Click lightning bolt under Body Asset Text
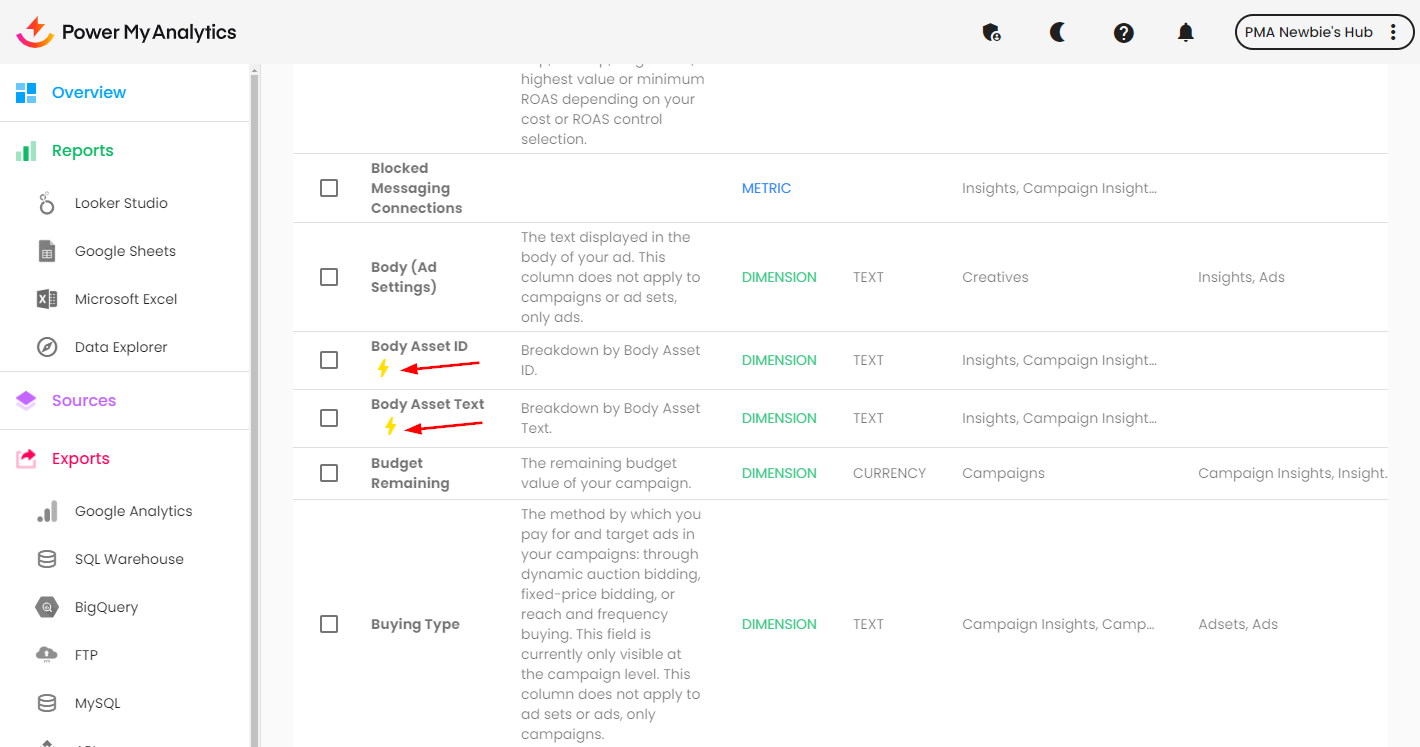The height and width of the screenshot is (747, 1420). tap(390, 427)
